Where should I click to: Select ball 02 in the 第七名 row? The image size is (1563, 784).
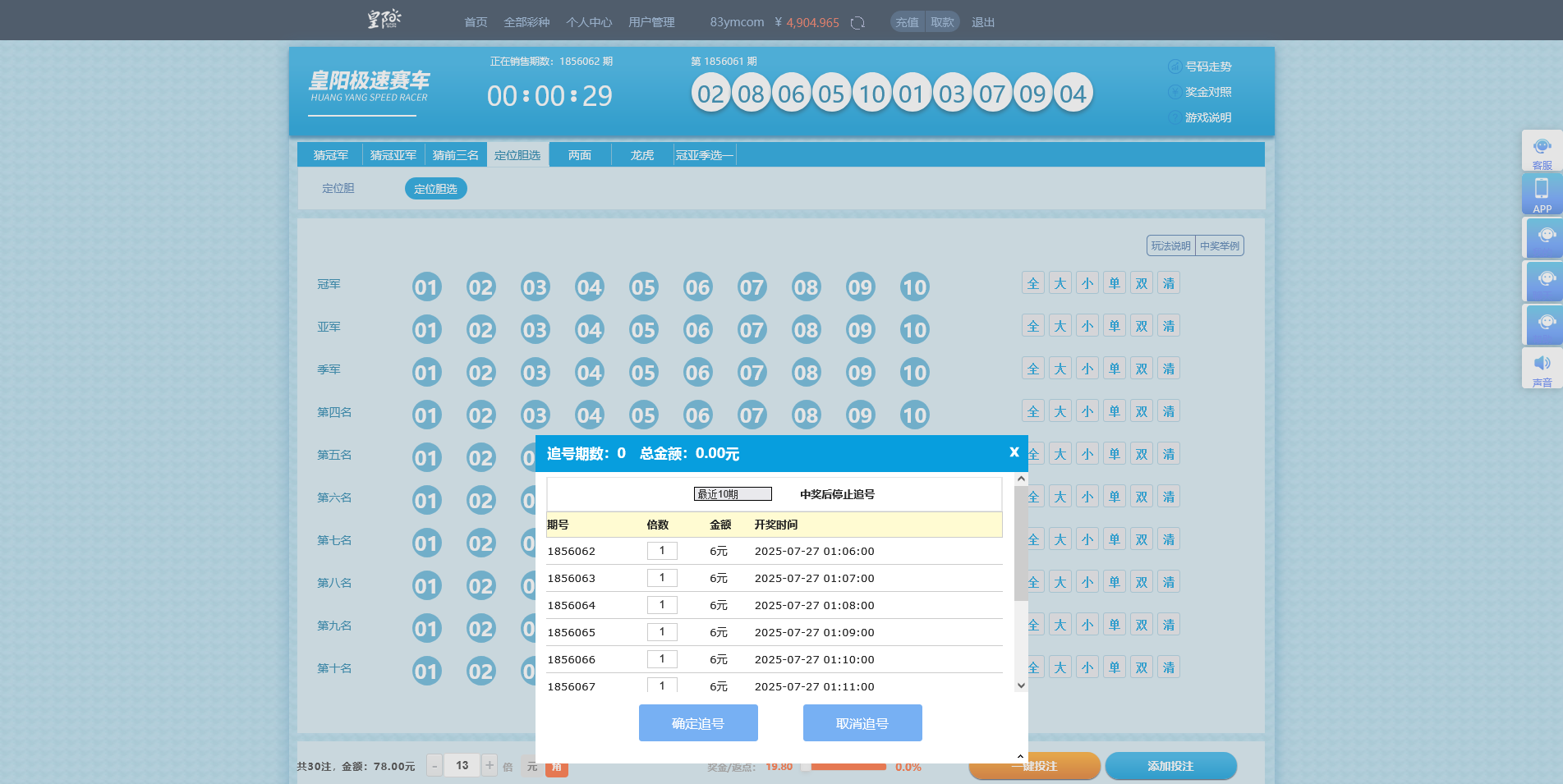point(480,543)
